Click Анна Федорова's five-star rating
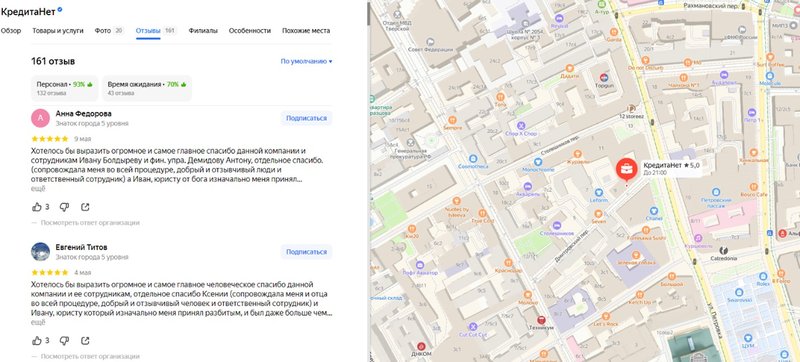800x362 pixels. (x=49, y=139)
